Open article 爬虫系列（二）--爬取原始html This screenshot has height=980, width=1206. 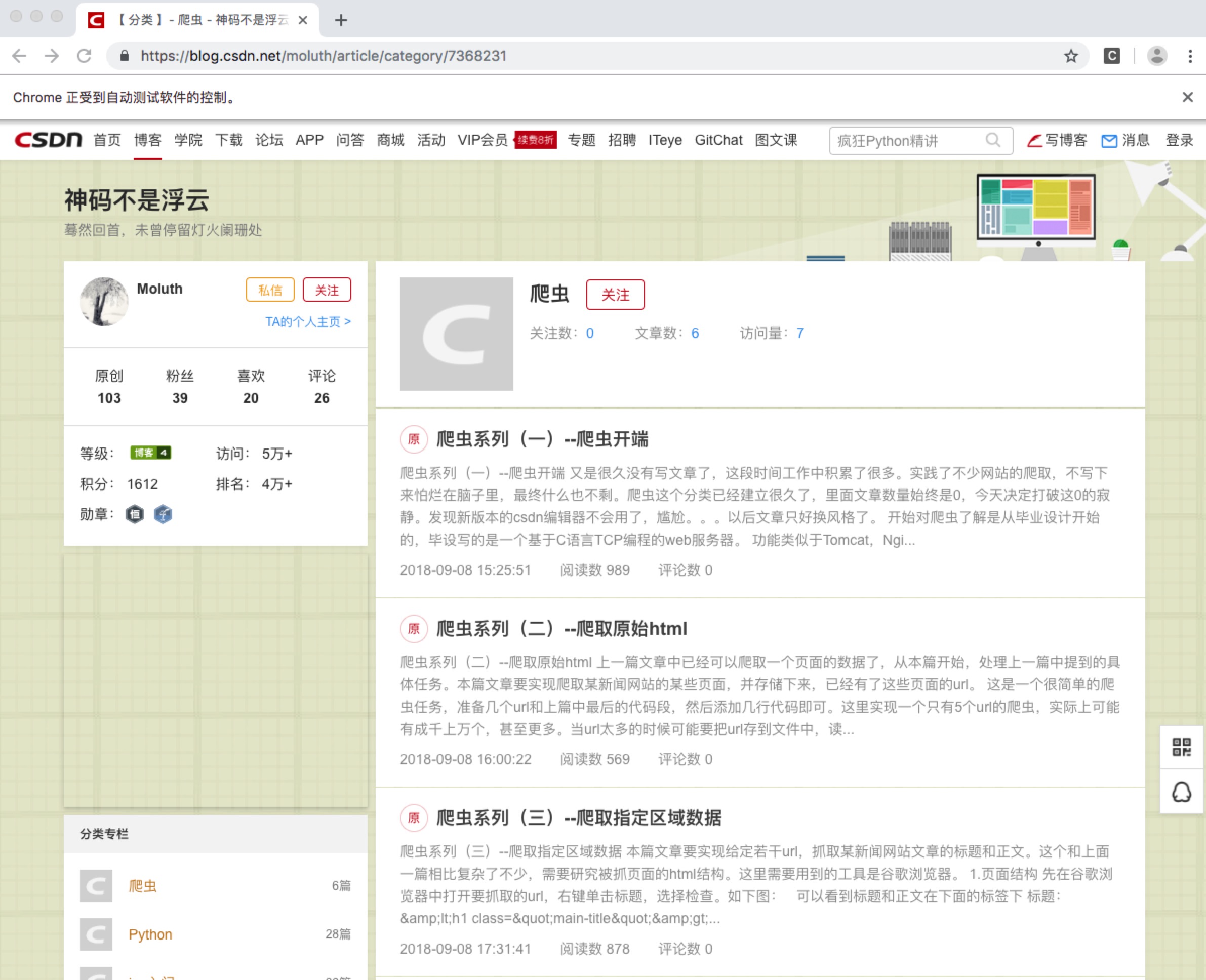(561, 628)
